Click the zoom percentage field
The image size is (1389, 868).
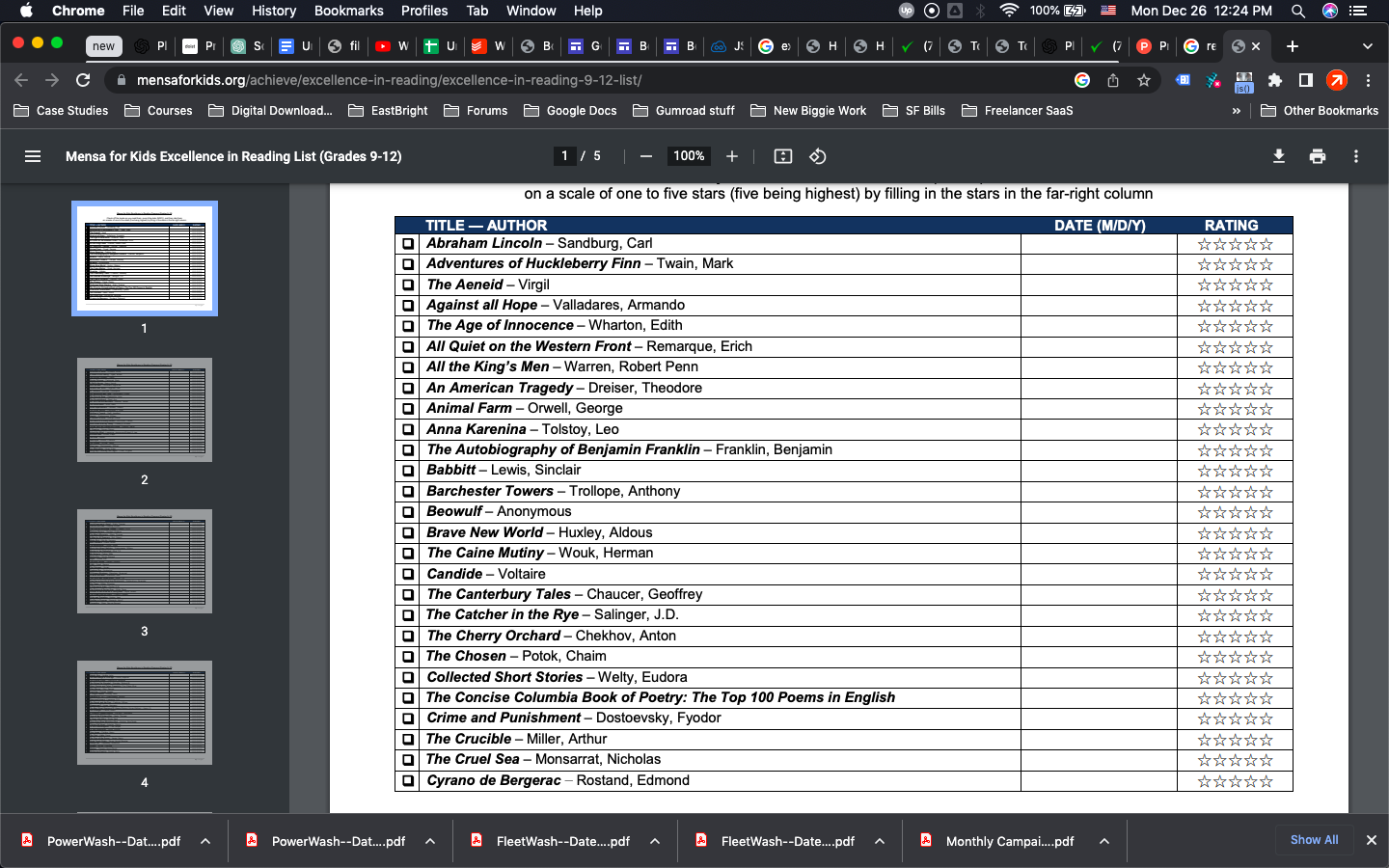689,156
